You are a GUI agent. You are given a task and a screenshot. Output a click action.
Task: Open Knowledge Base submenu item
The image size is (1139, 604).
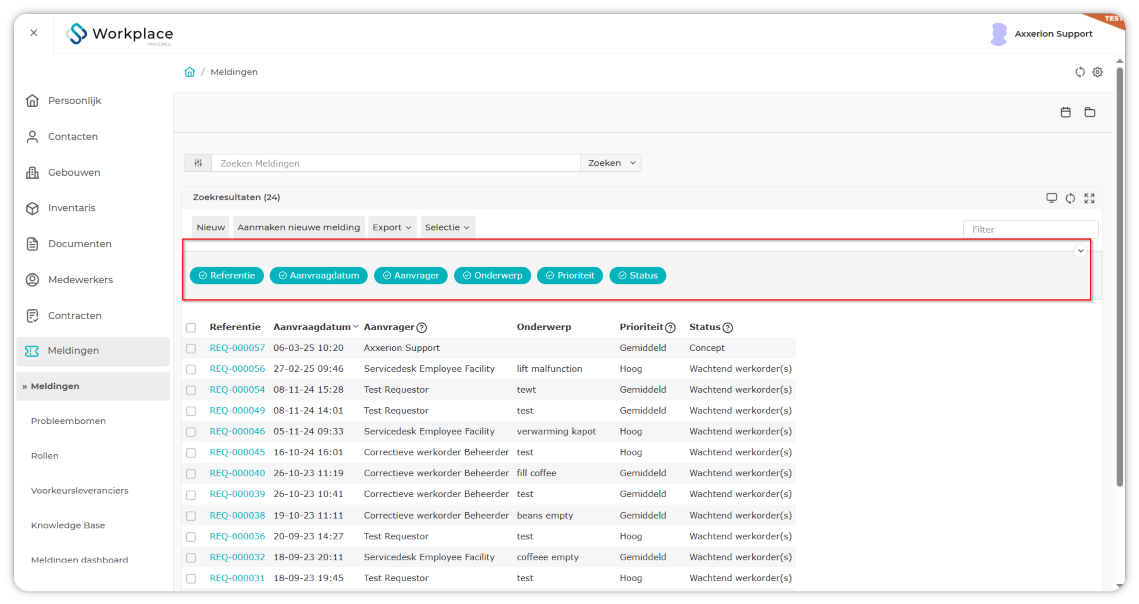pos(68,526)
